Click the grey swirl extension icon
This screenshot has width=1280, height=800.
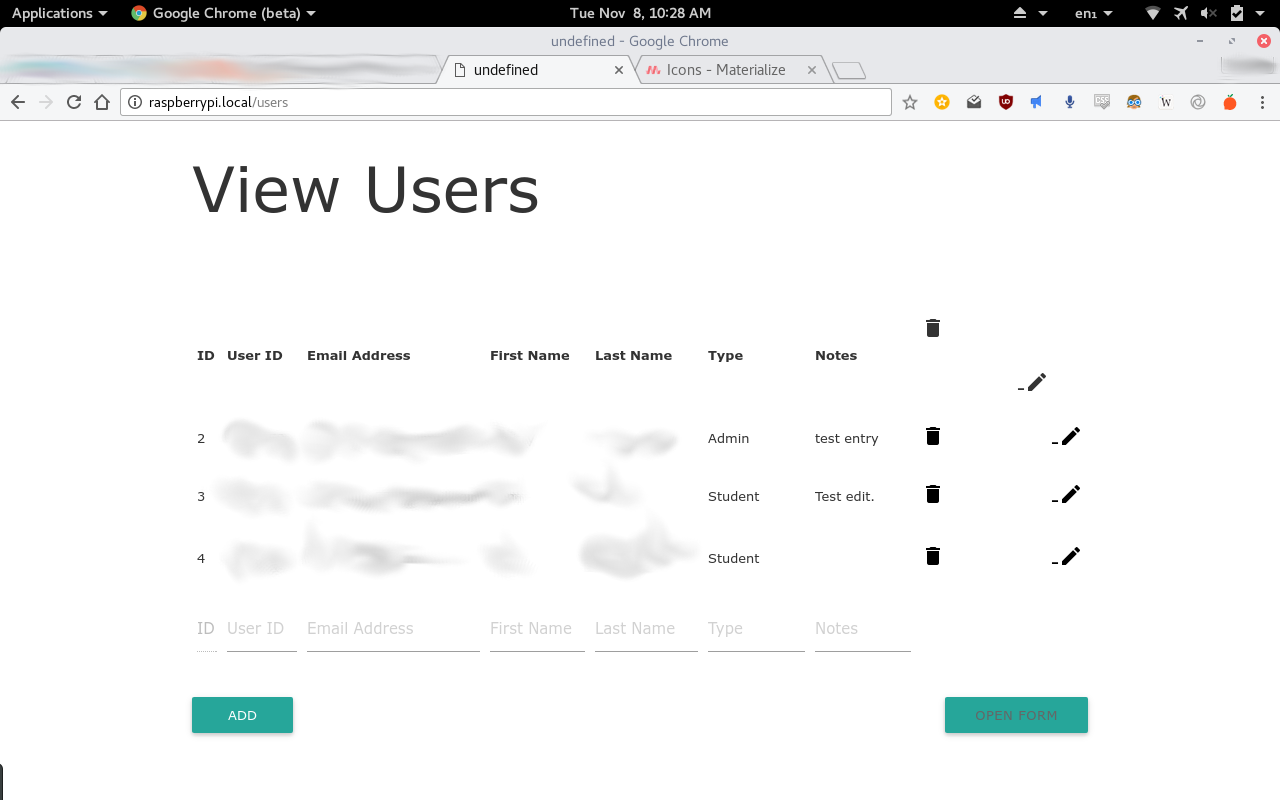[1198, 102]
